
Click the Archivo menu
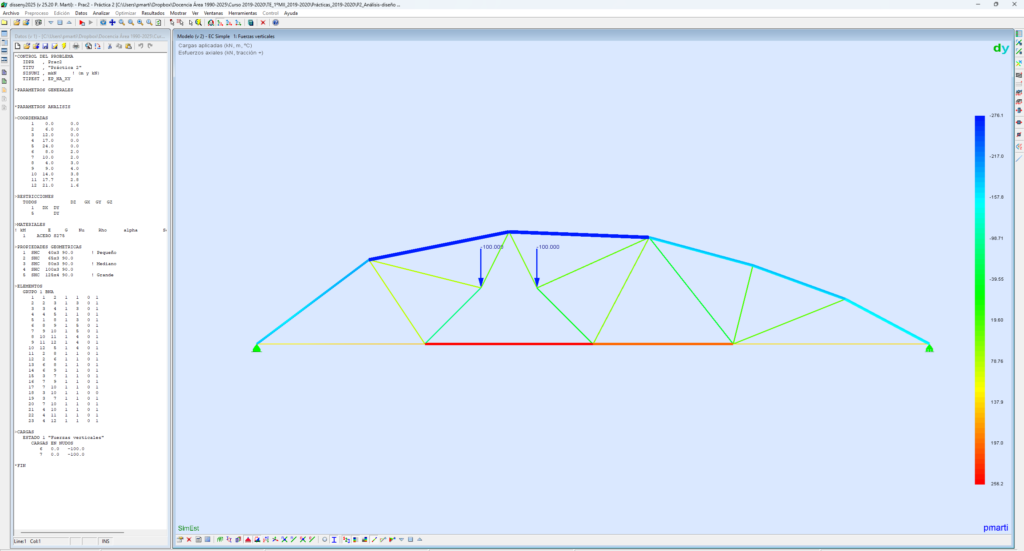tap(11, 13)
